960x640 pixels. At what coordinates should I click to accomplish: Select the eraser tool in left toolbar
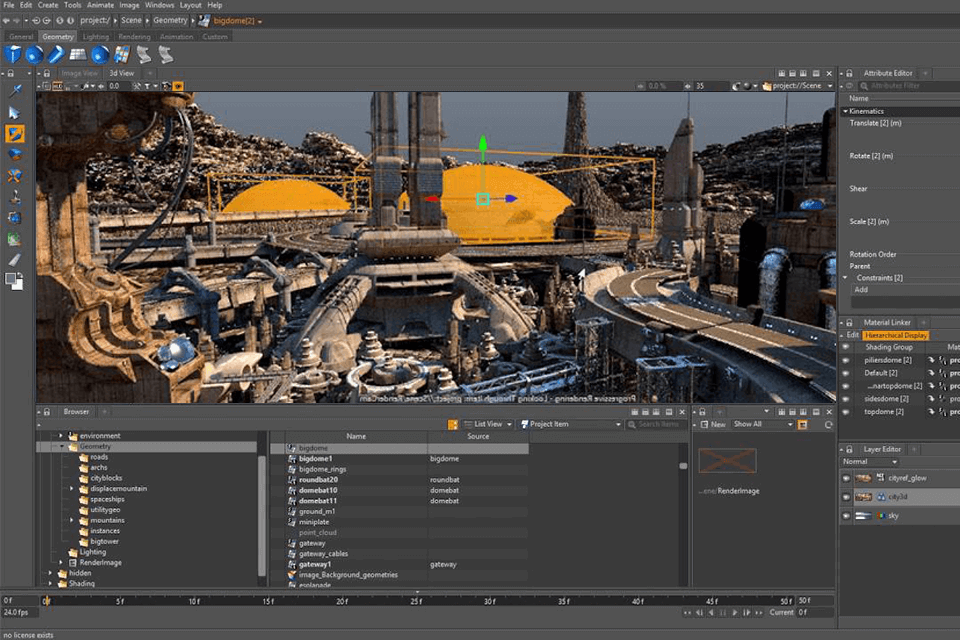pyautogui.click(x=14, y=259)
